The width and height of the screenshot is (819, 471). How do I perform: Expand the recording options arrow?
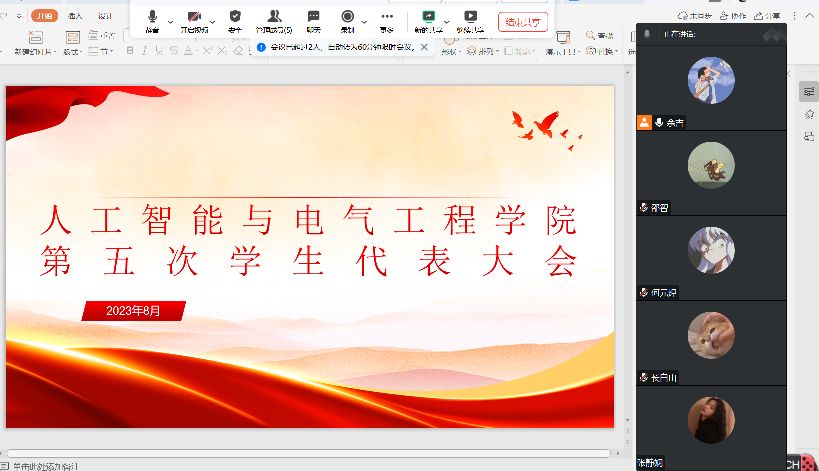(x=365, y=21)
